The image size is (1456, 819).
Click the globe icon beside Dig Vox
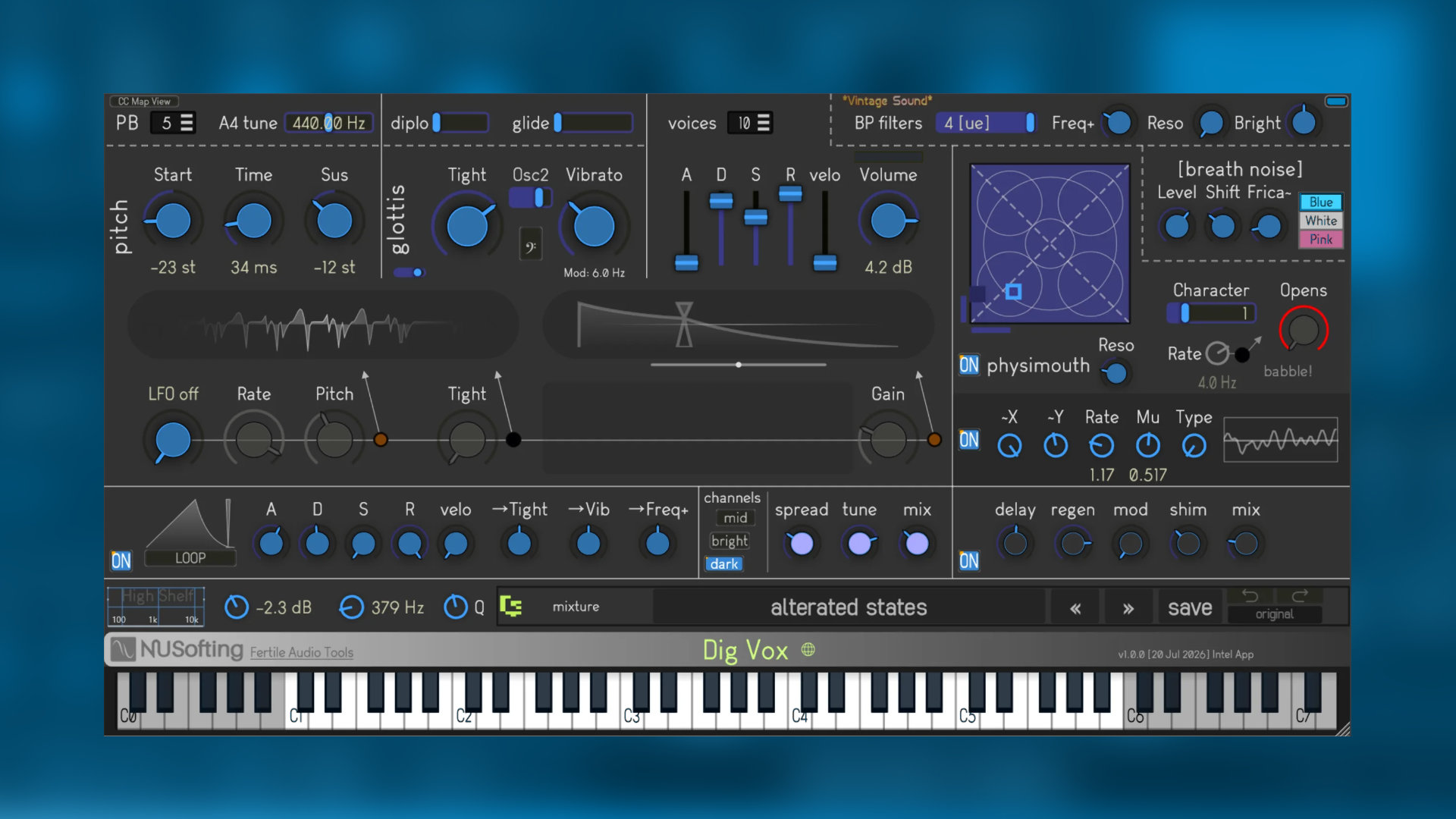point(808,649)
